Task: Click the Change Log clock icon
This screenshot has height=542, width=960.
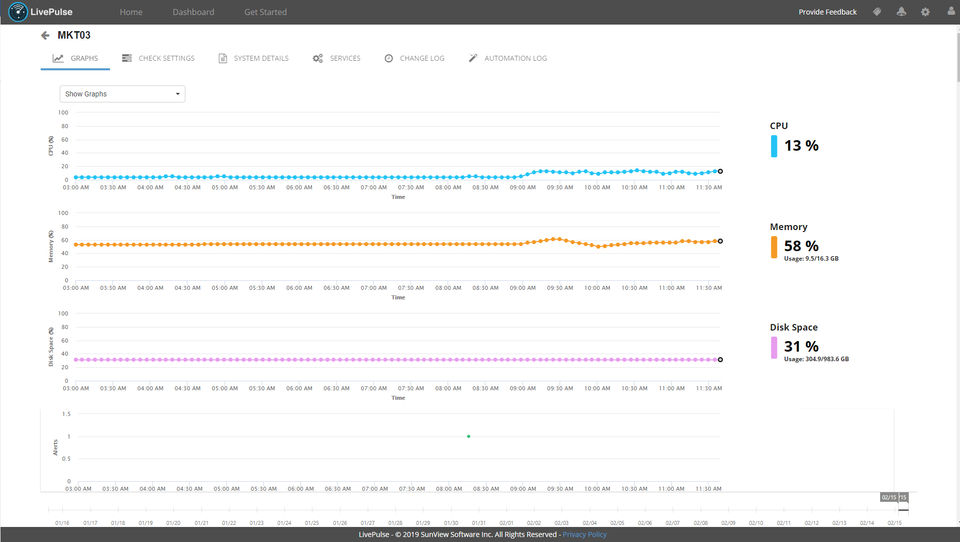Action: (389, 58)
